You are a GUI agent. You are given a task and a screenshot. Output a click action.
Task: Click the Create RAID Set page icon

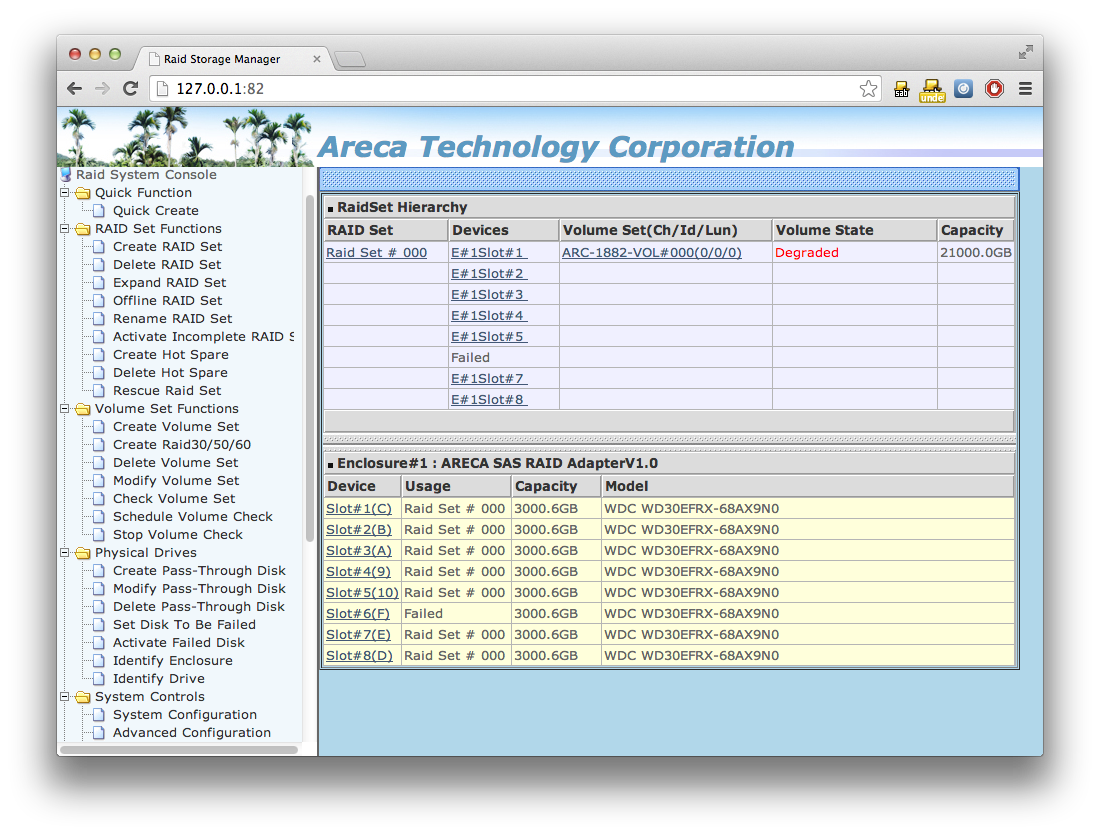coord(99,246)
